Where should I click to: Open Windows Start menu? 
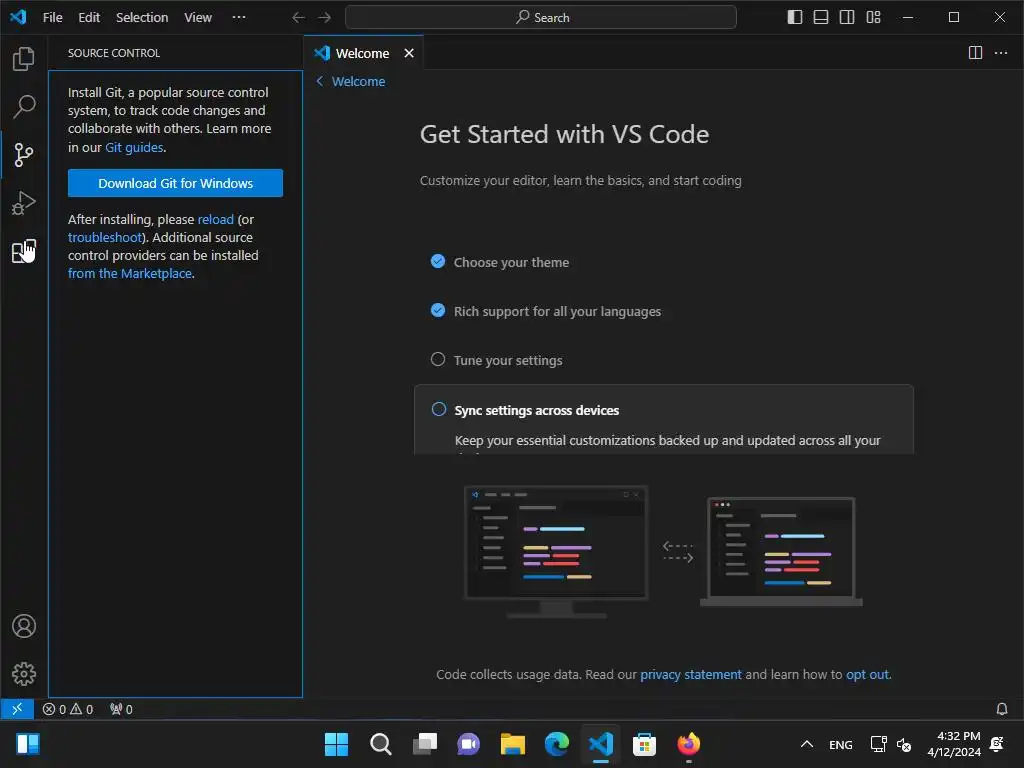tap(336, 744)
